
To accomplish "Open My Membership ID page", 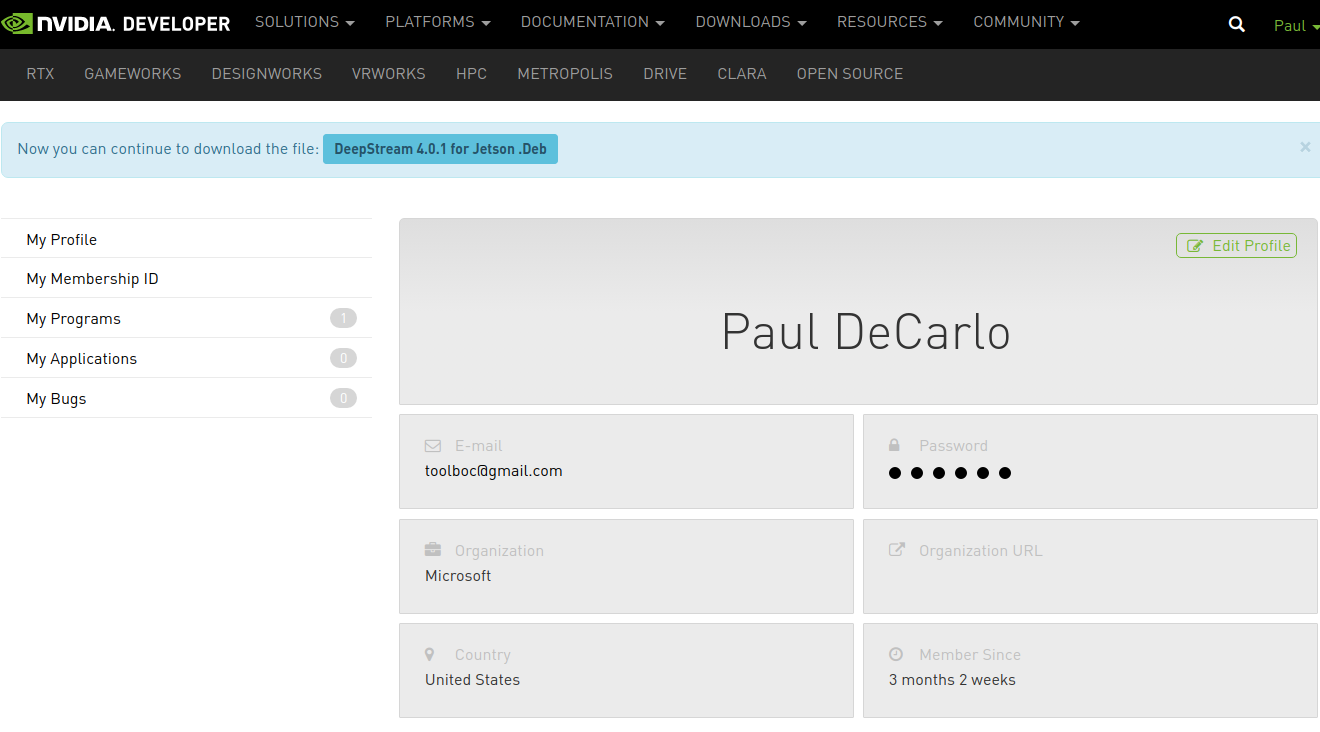I will click(x=186, y=278).
